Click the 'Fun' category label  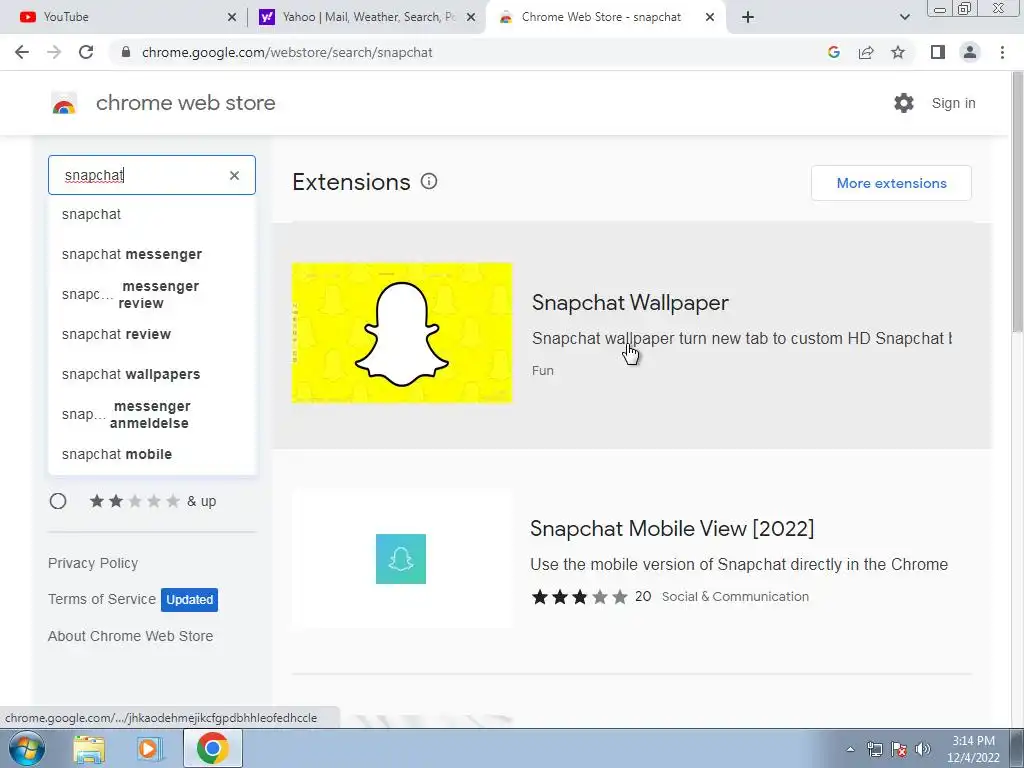tap(543, 370)
